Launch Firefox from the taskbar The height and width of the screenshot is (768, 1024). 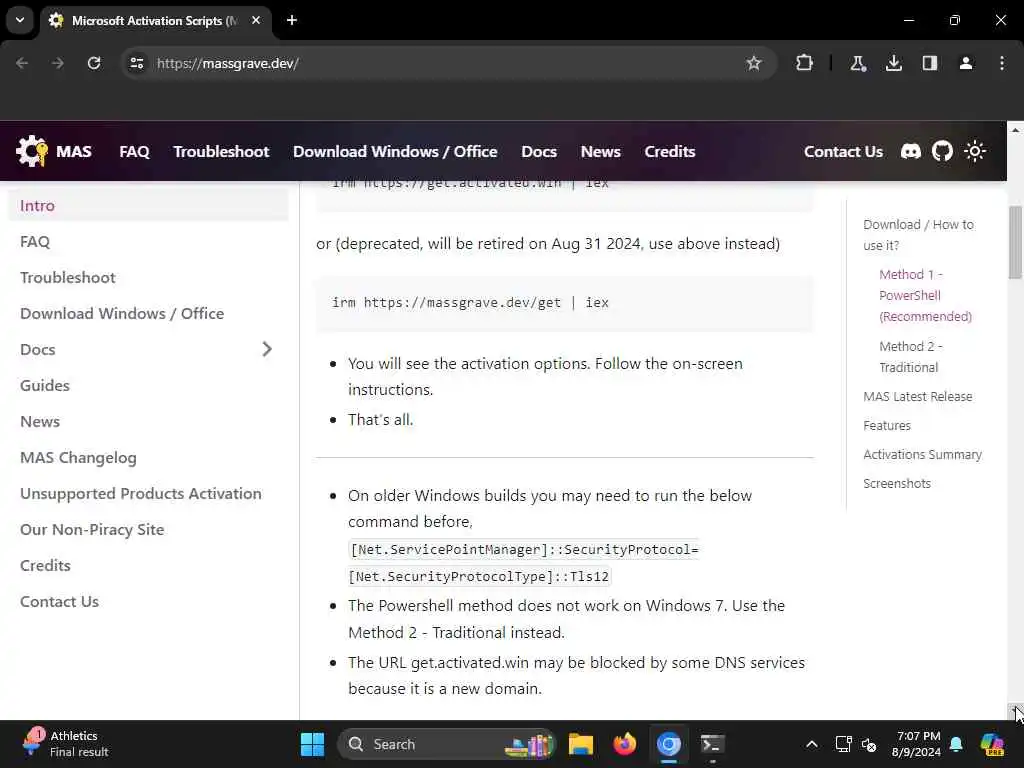pos(624,744)
